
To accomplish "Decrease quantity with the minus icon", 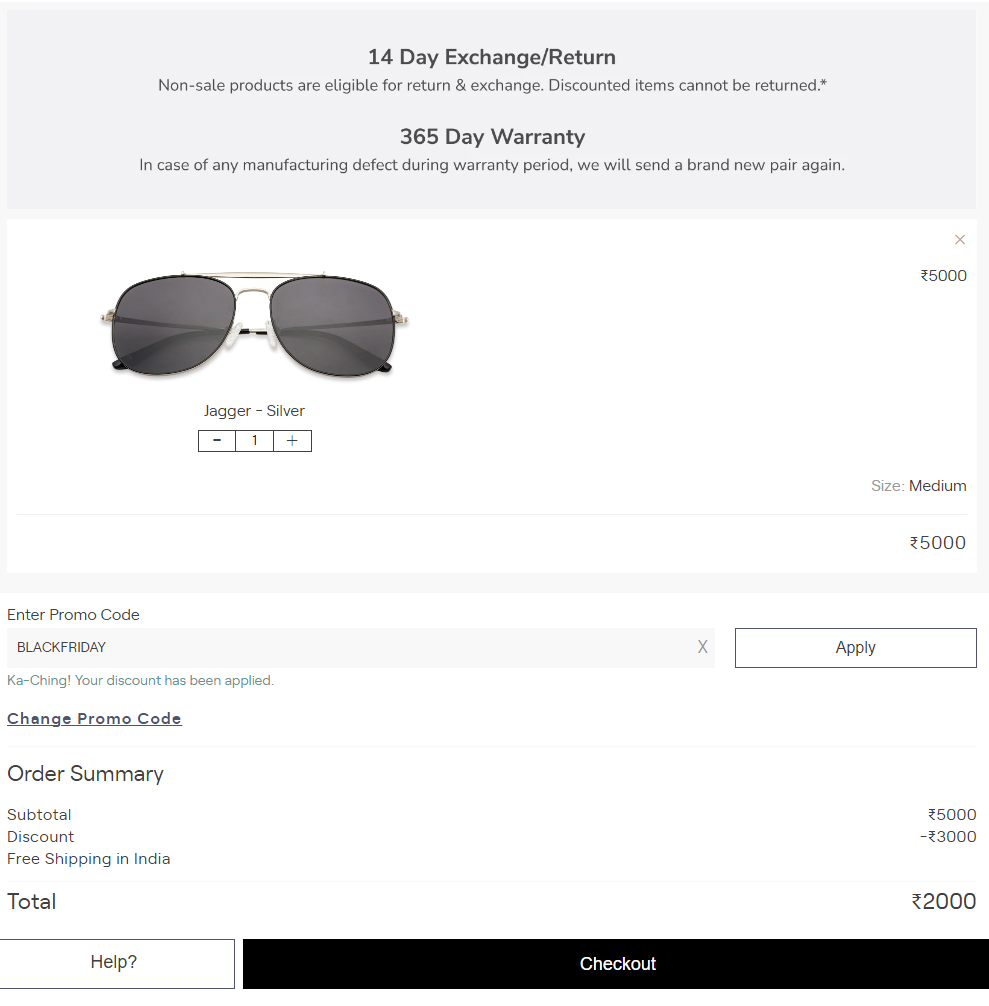I will 217,440.
